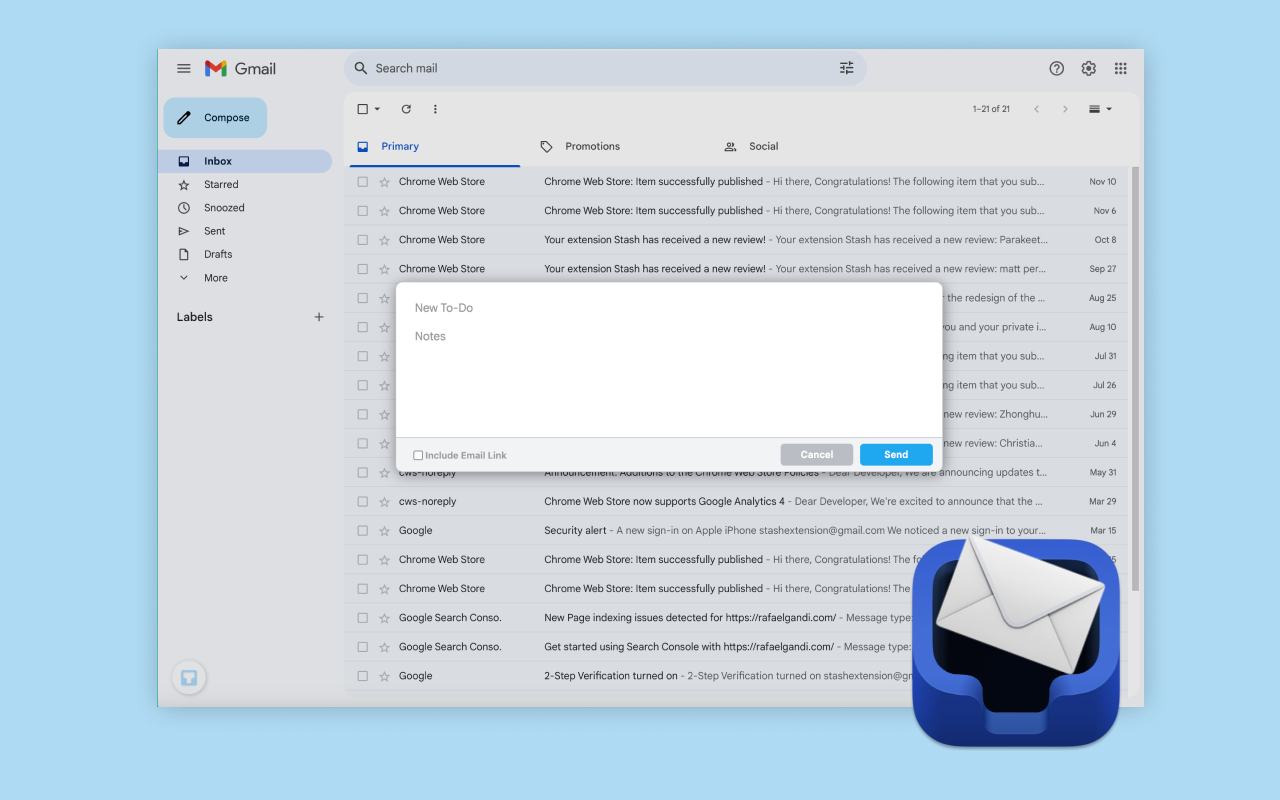Viewport: 1280px width, 800px height.
Task: Star the Nov 10 Chrome Web Store email
Action: (384, 182)
